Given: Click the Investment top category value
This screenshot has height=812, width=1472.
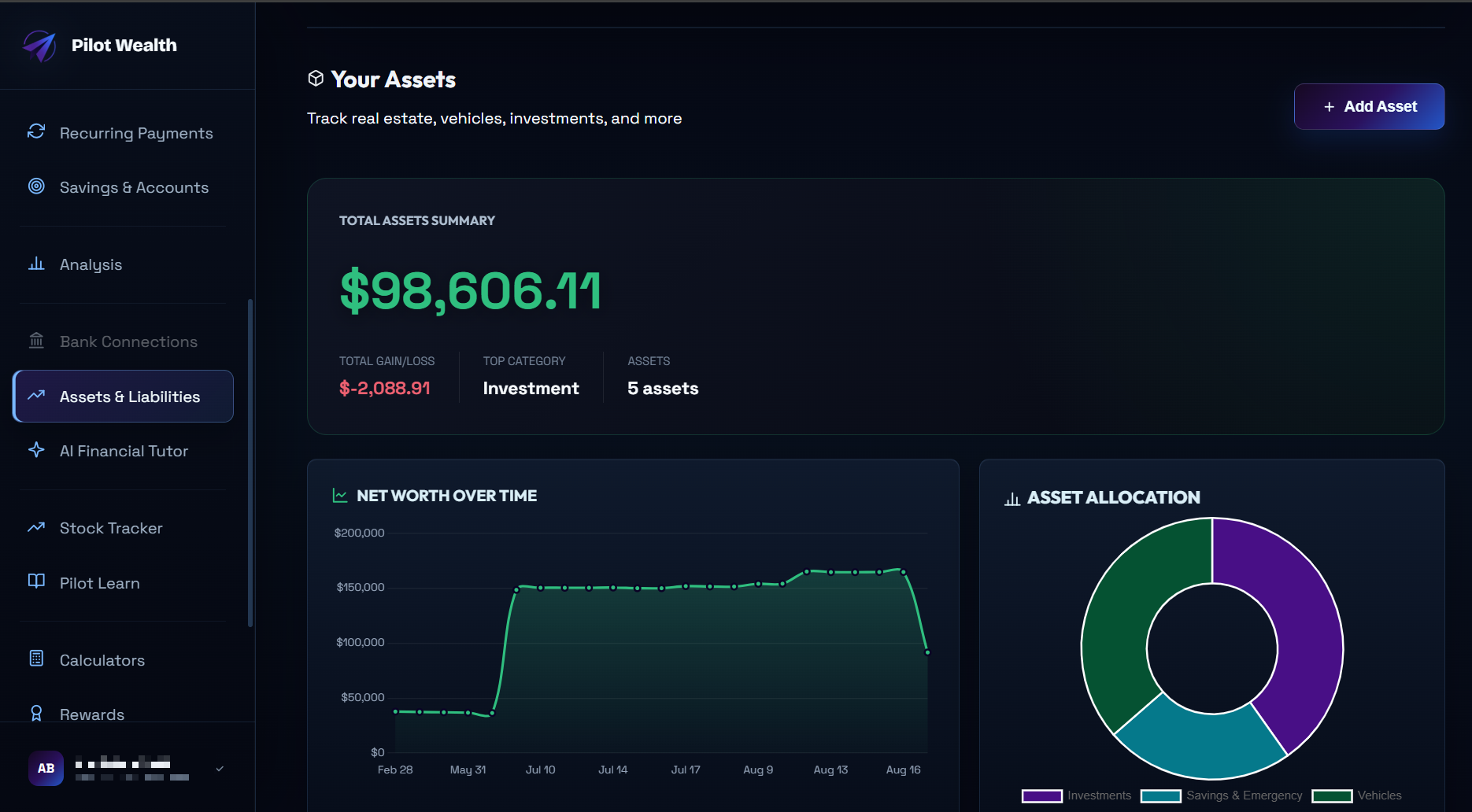Looking at the screenshot, I should [x=531, y=388].
